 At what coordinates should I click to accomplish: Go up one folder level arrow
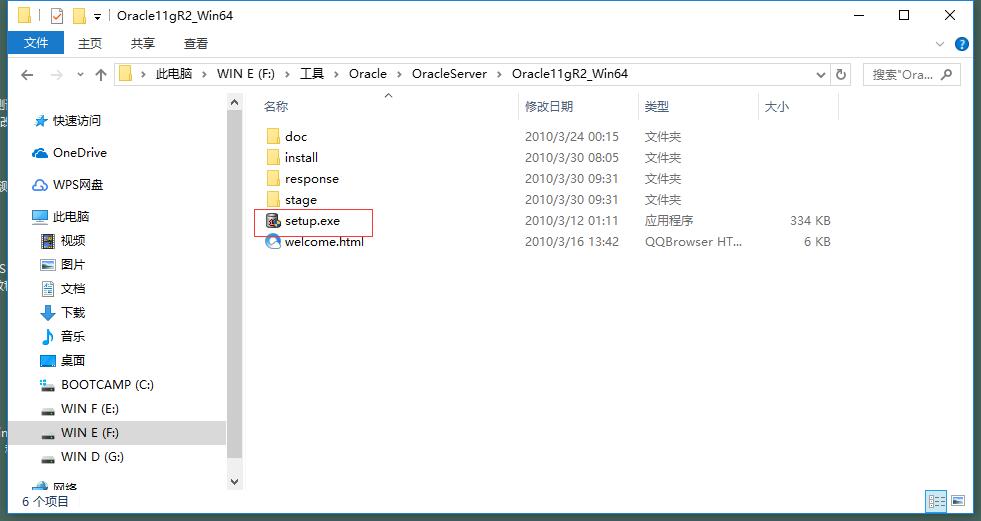(101, 75)
